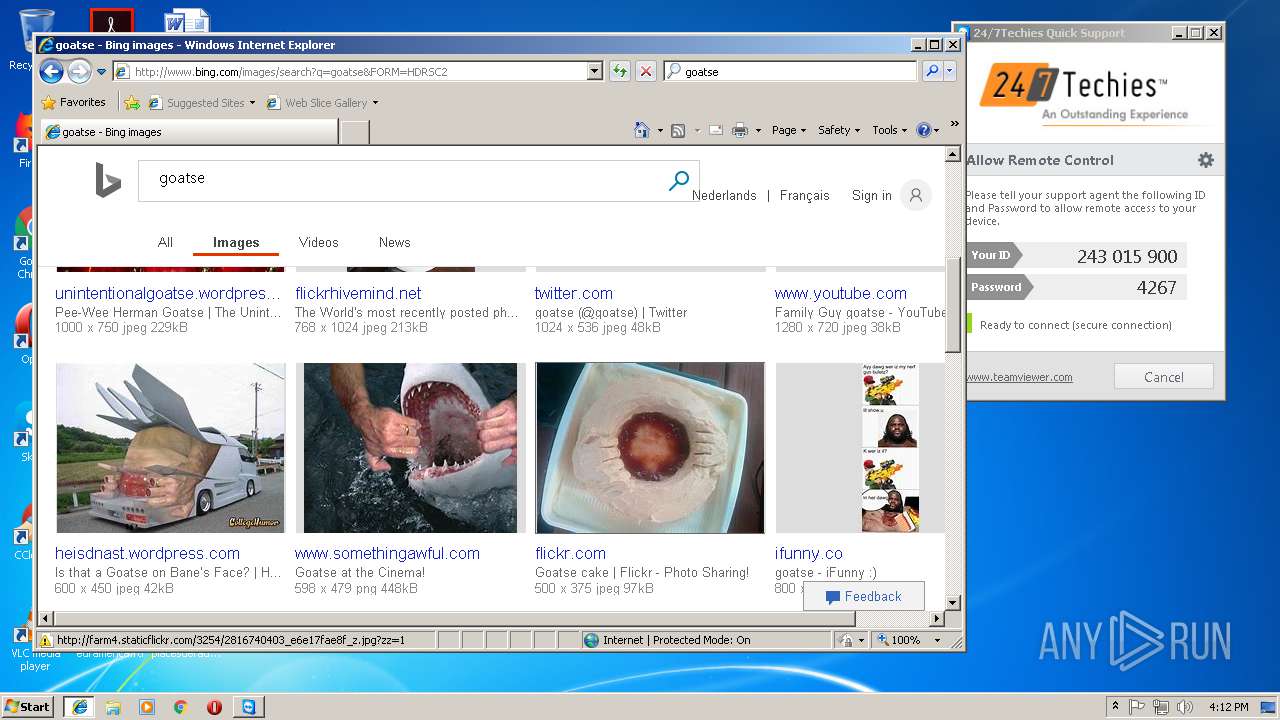
Task: Open Media Player in taskbar
Action: 147,706
